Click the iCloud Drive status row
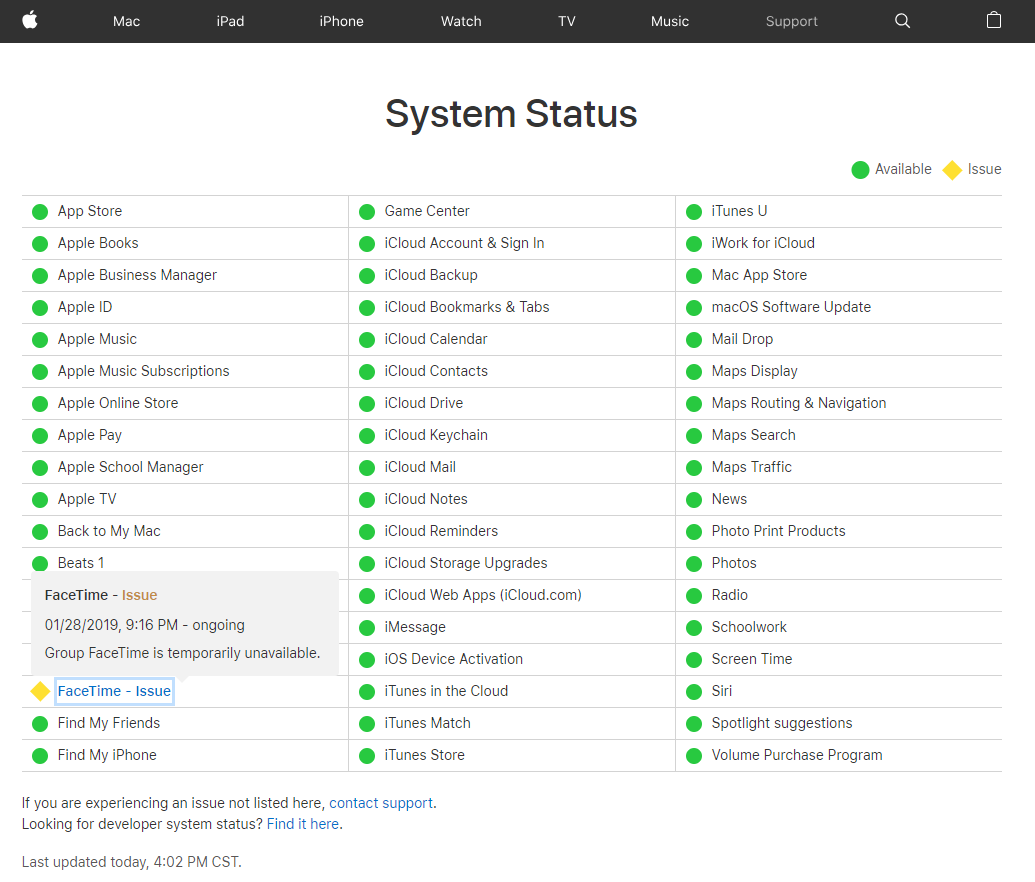1035x882 pixels. pyautogui.click(x=424, y=403)
